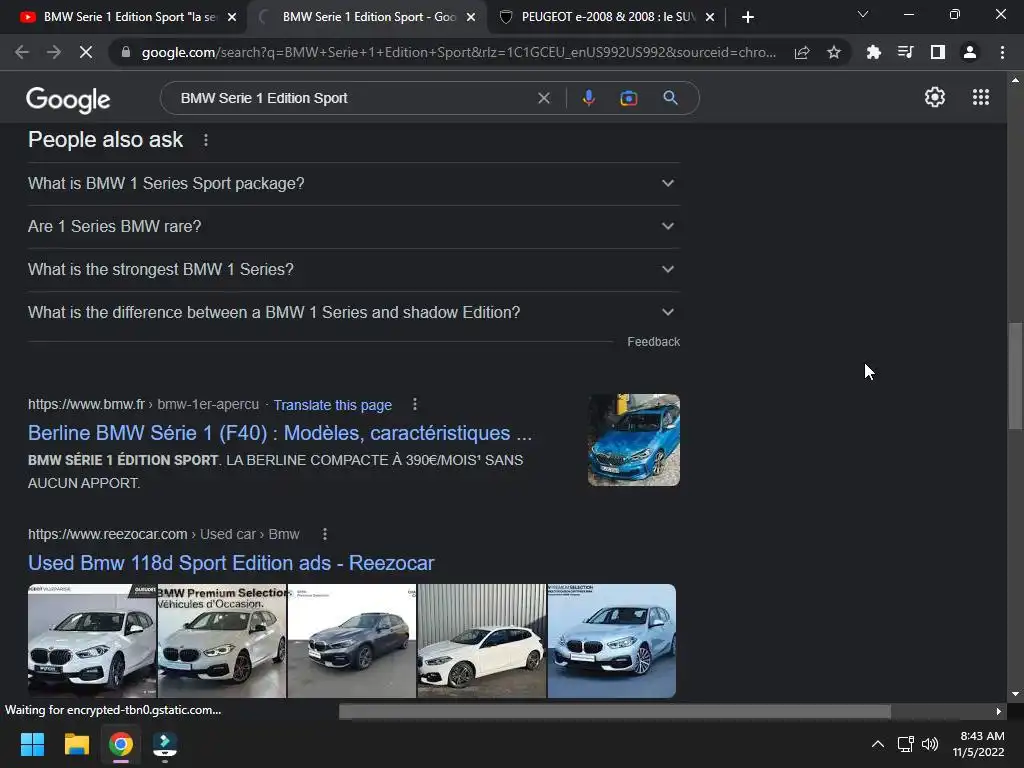The image size is (1024, 768).
Task: Open volume control in system tray
Action: tap(930, 744)
